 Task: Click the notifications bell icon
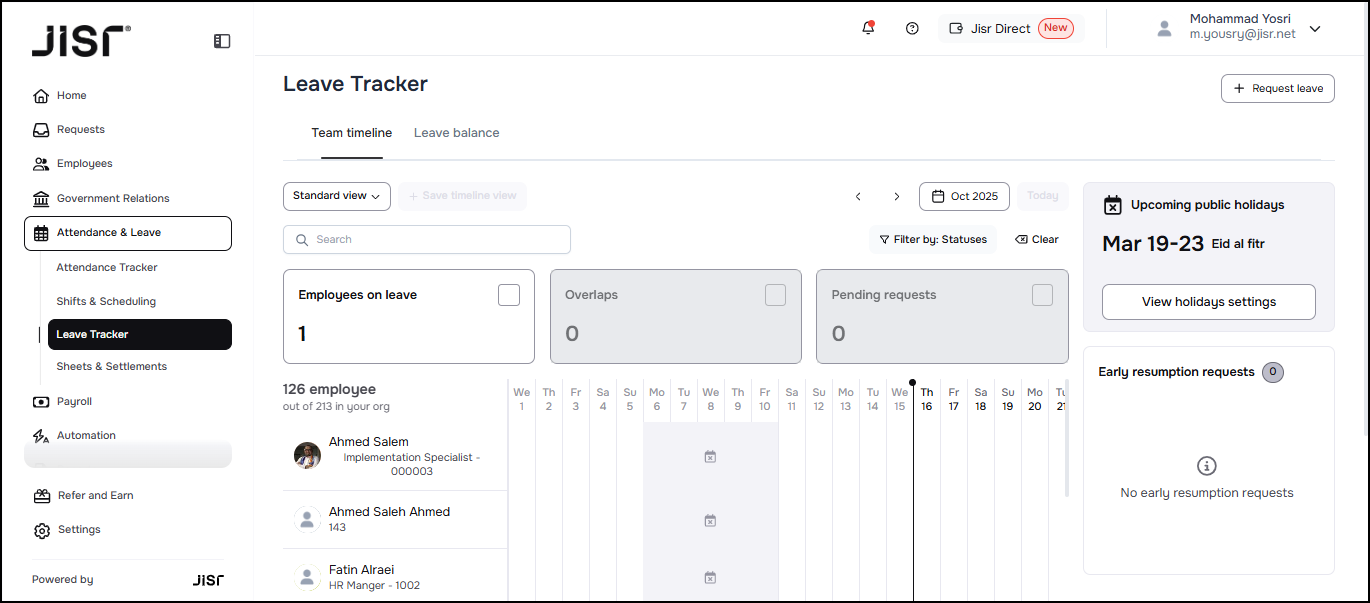(868, 28)
